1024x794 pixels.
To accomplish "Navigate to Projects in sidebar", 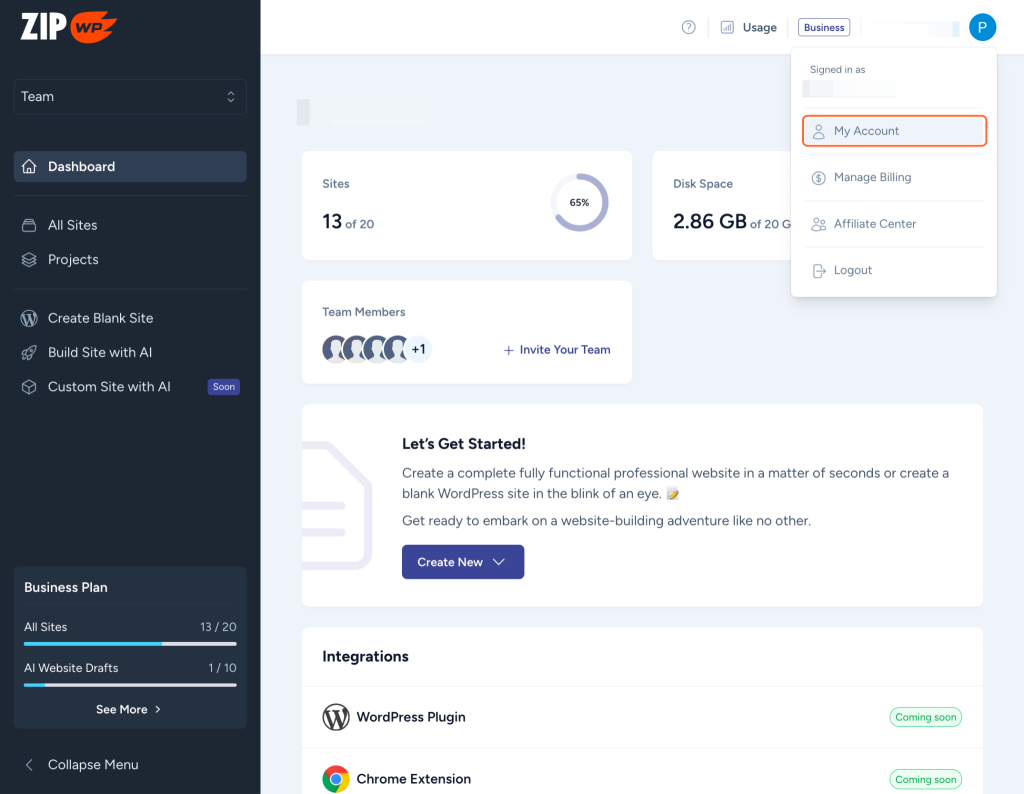I will point(73,260).
